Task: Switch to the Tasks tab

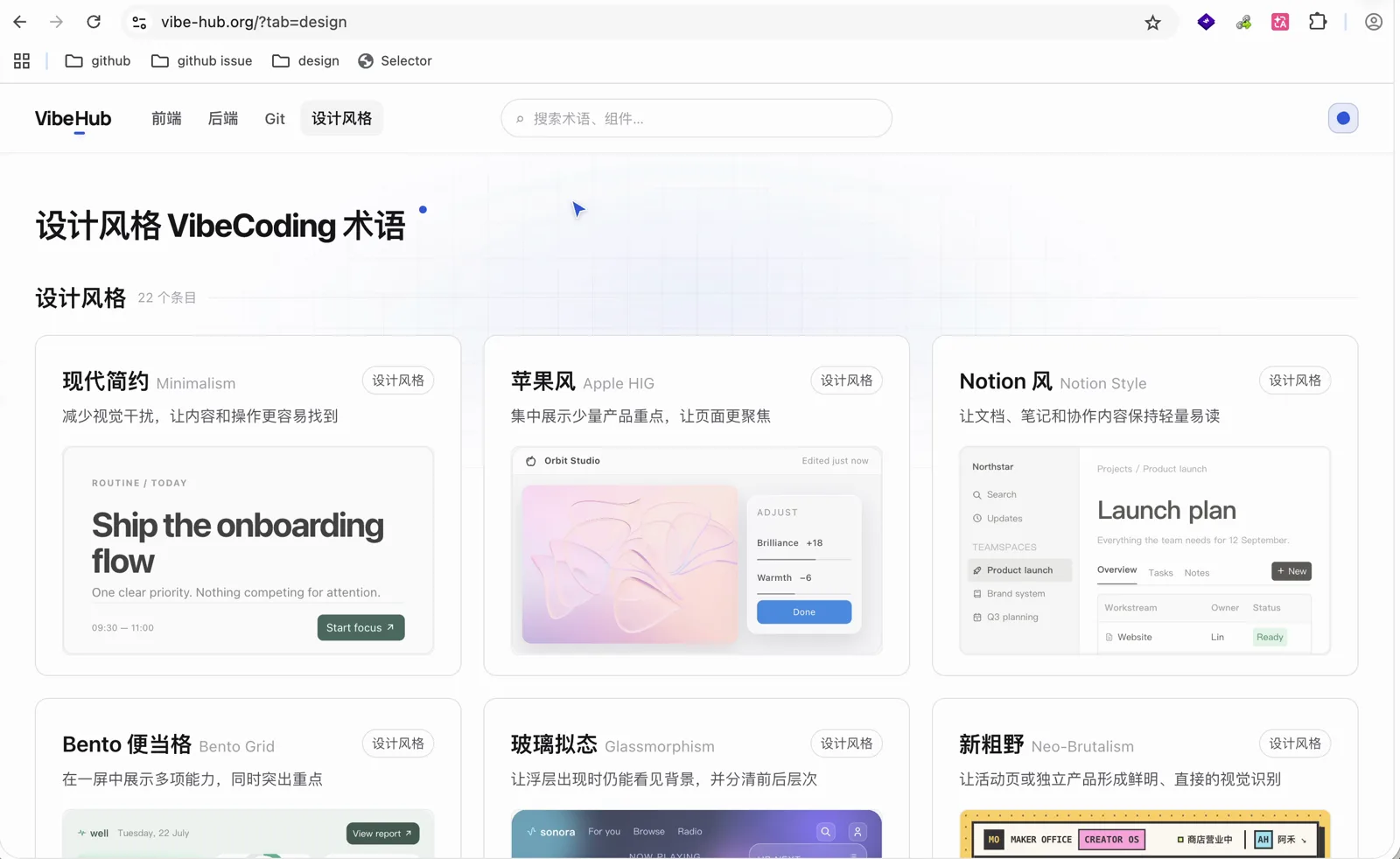Action: pos(1160,573)
